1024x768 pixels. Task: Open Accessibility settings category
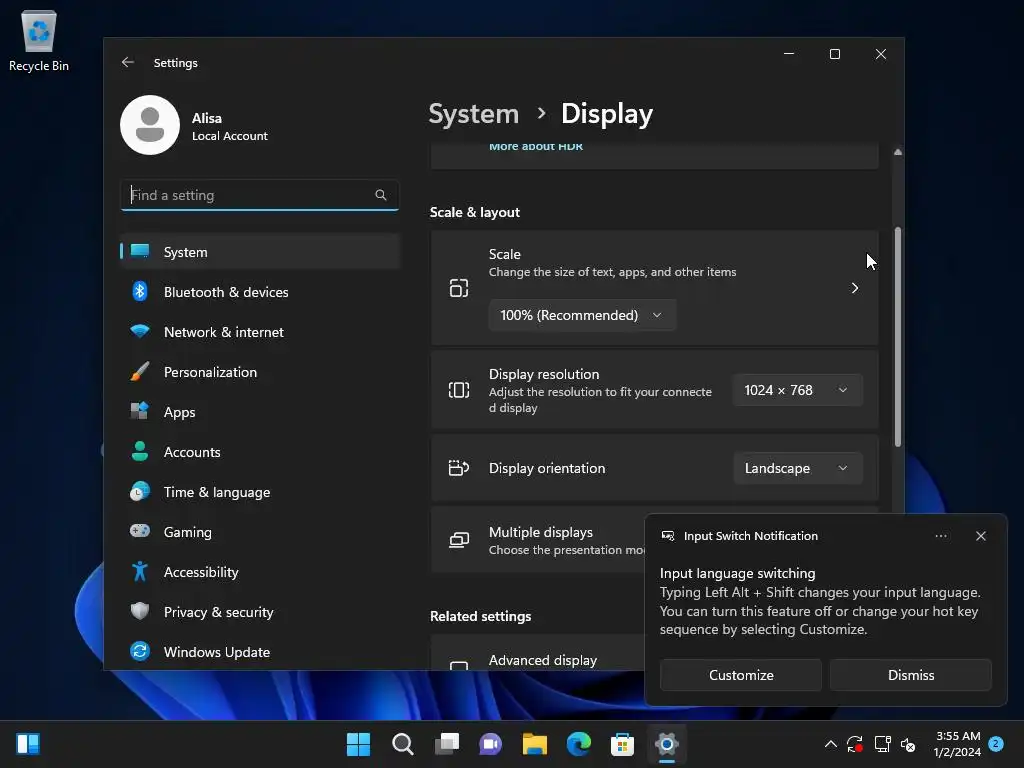click(260, 572)
